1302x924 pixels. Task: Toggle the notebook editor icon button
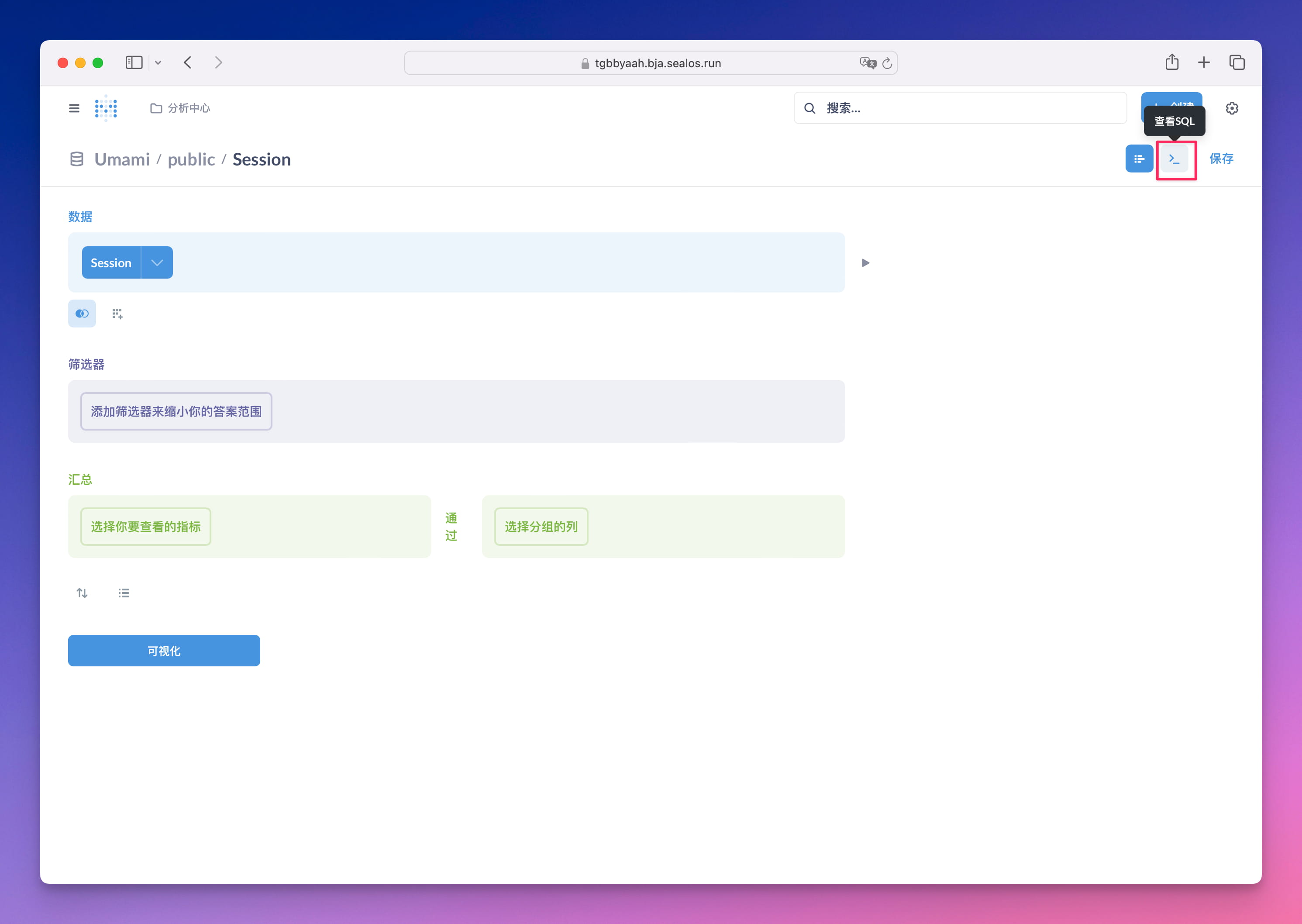point(1139,159)
